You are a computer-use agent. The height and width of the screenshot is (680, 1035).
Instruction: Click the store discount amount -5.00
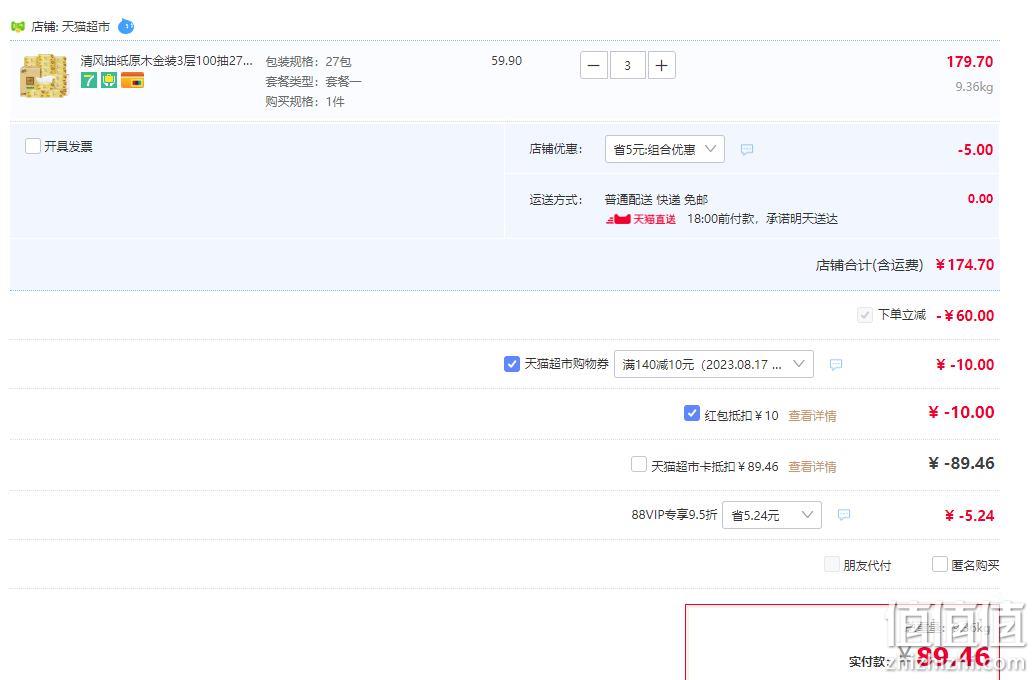(975, 150)
